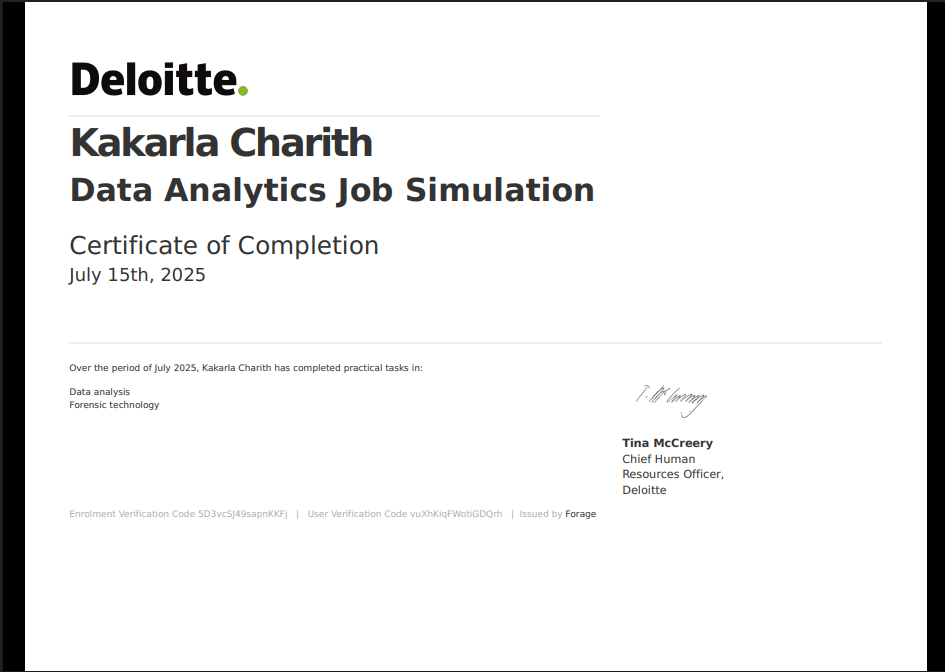Click the Enrolment Verification Code 5D3vcSJ49sapnKKFj

[x=176, y=513]
